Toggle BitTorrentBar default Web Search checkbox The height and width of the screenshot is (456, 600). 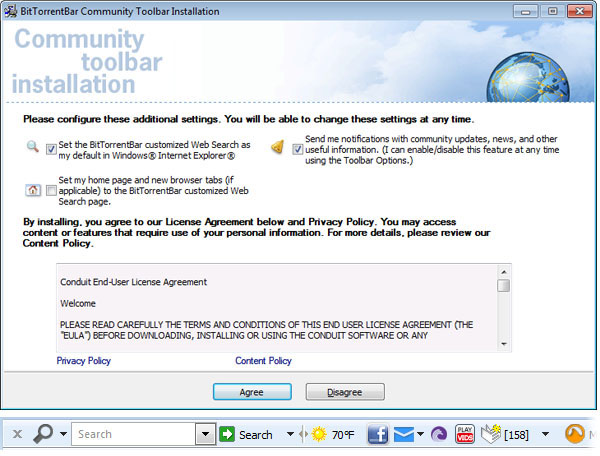click(51, 150)
